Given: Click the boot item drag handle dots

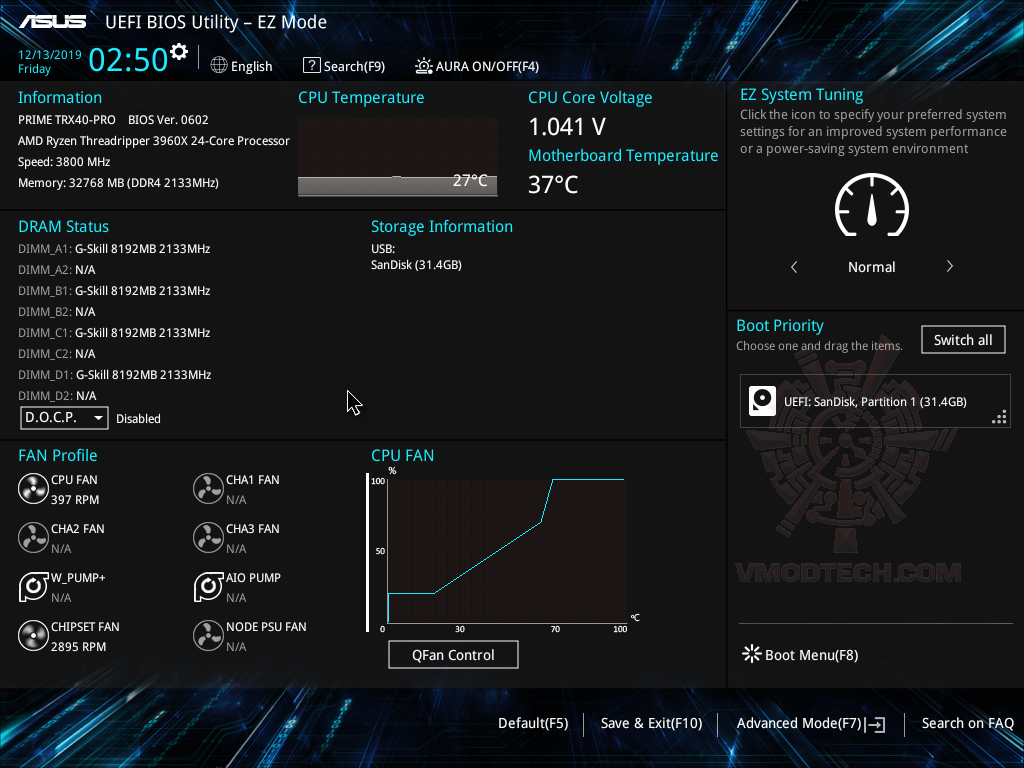Looking at the screenshot, I should 999,417.
